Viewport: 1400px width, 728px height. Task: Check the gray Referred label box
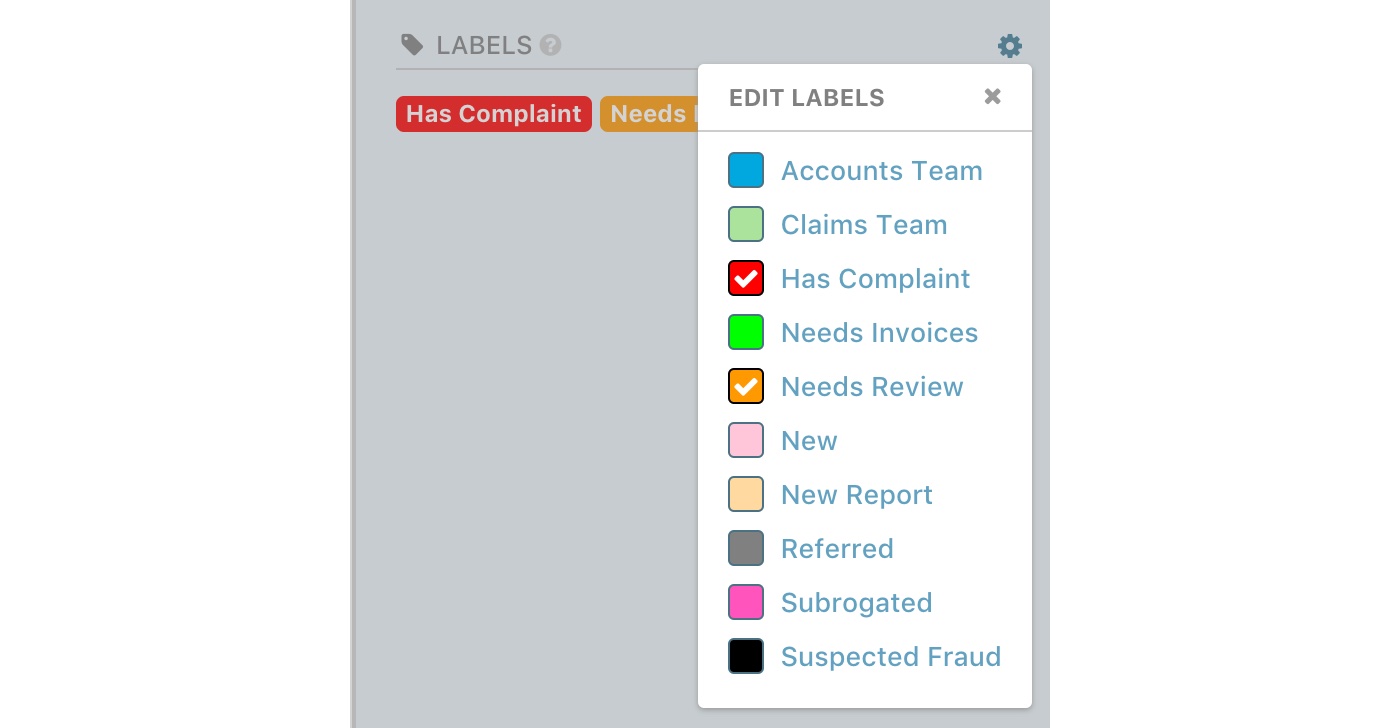(x=746, y=549)
